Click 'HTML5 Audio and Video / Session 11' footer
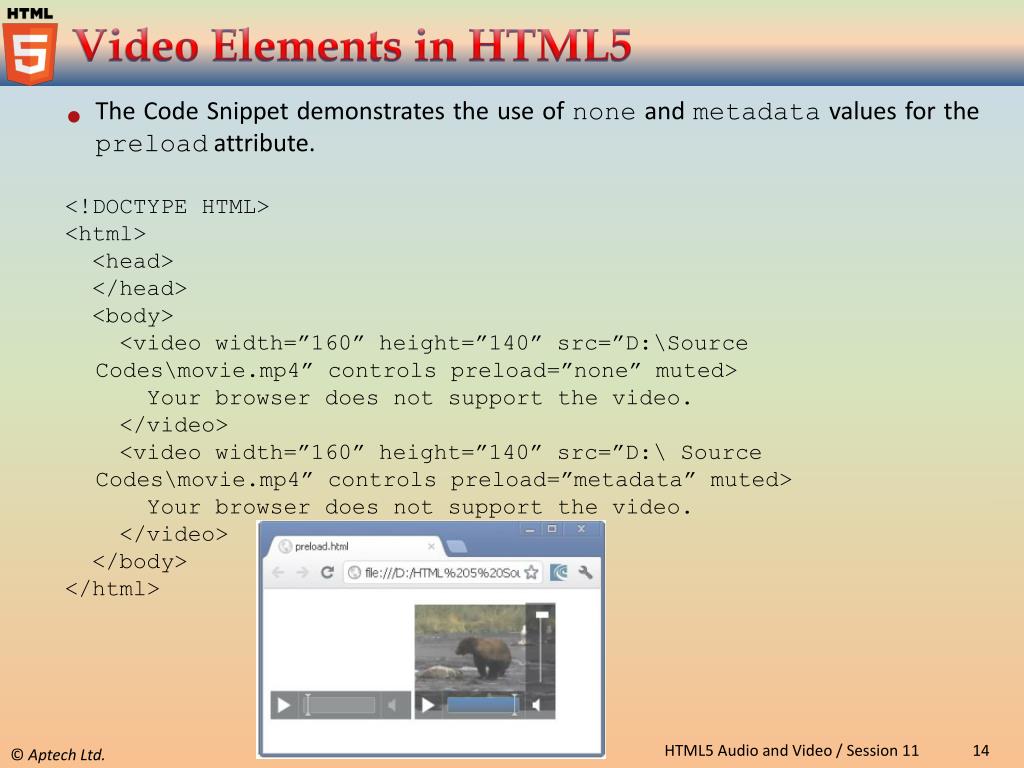This screenshot has width=1024, height=768. pyautogui.click(x=792, y=751)
